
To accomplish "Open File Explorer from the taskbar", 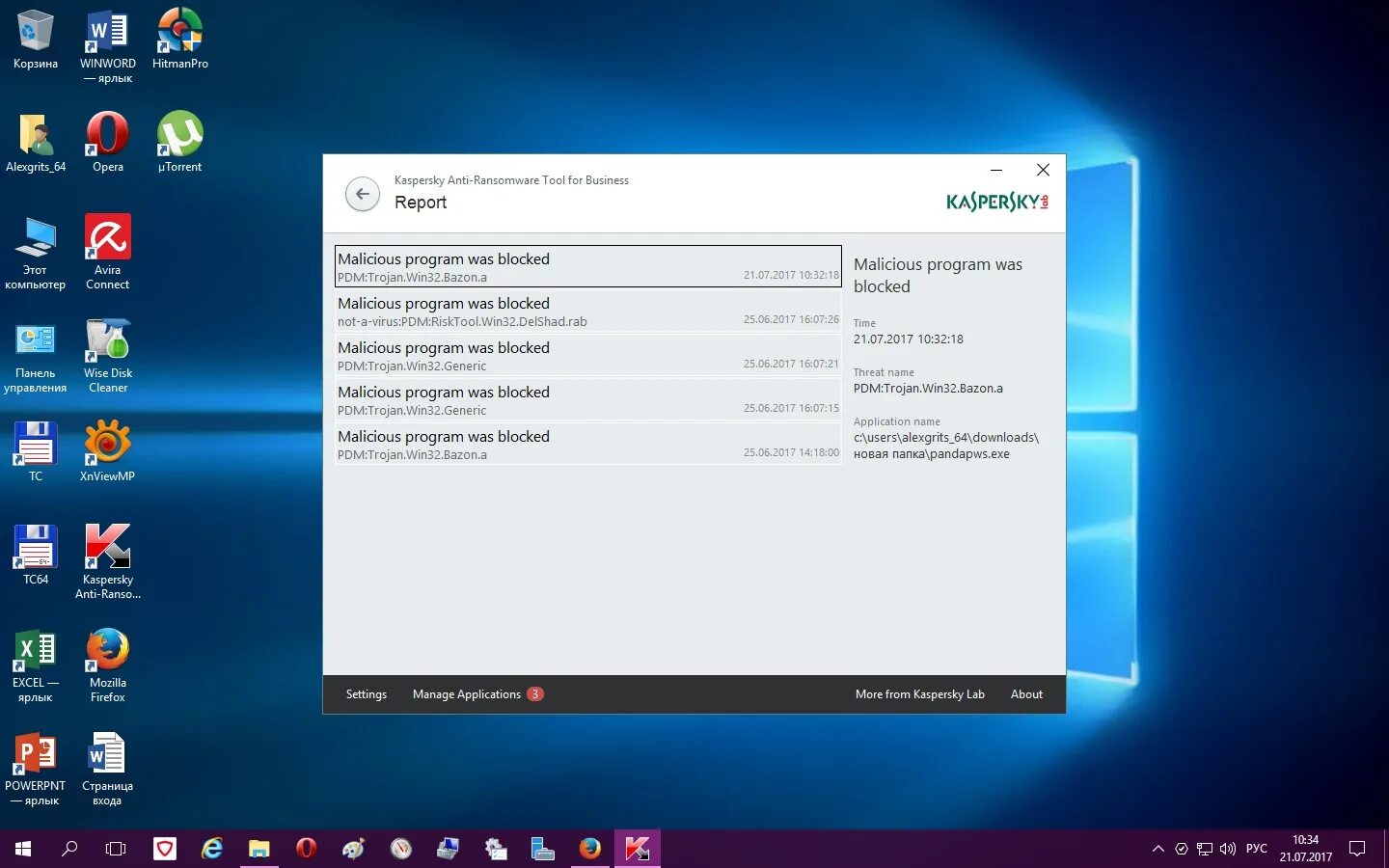I will pyautogui.click(x=259, y=849).
